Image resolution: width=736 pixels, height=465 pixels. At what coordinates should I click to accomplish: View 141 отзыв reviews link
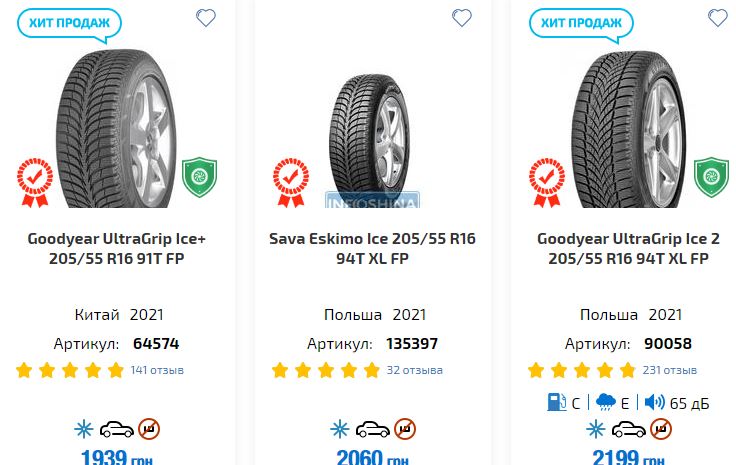[x=157, y=370]
